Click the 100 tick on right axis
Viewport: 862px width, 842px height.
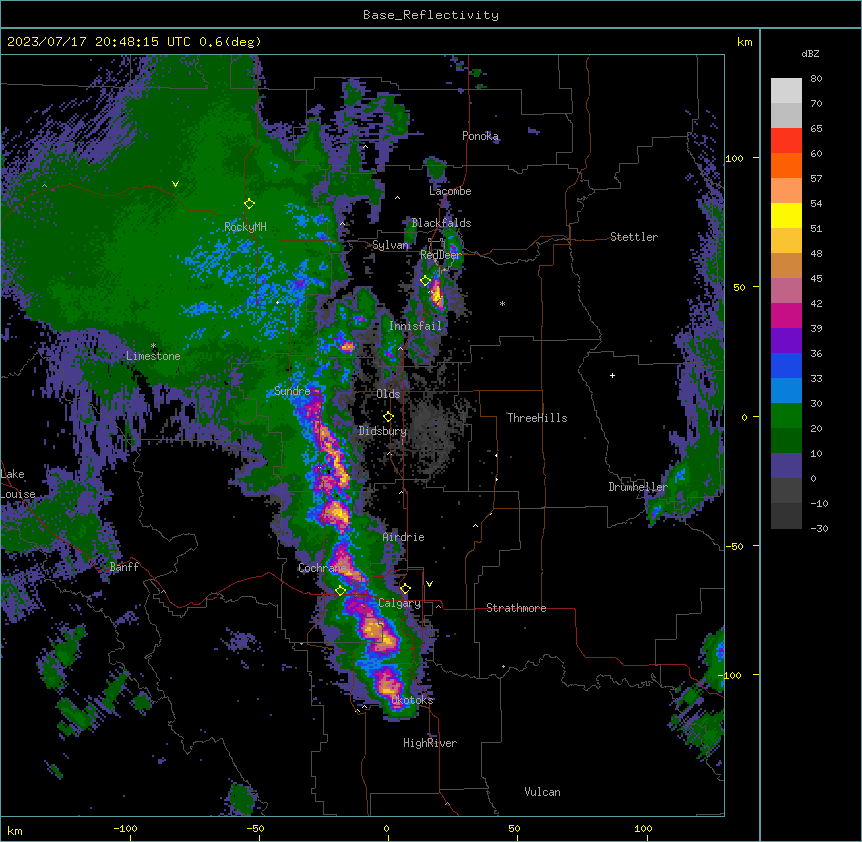coord(734,158)
